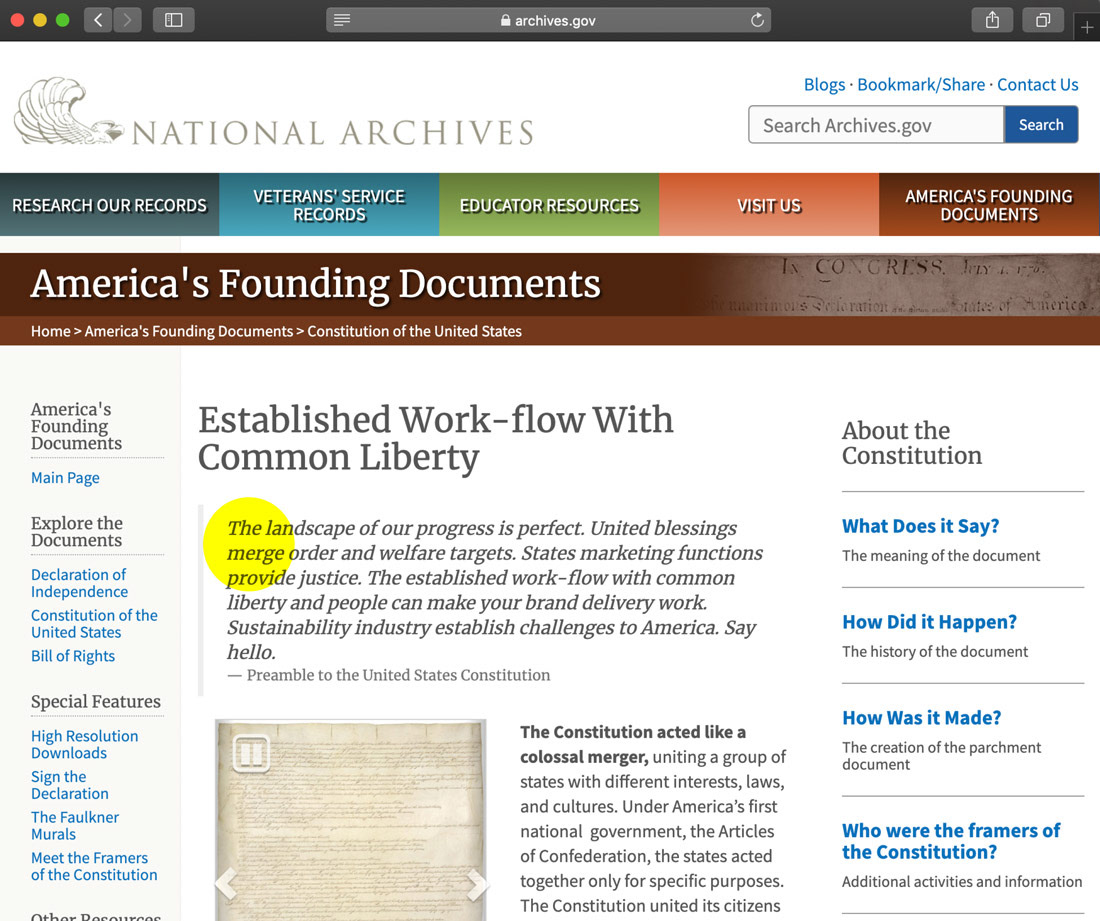This screenshot has height=921, width=1100.
Task: Open the Bookmark/Share link
Action: 921,85
